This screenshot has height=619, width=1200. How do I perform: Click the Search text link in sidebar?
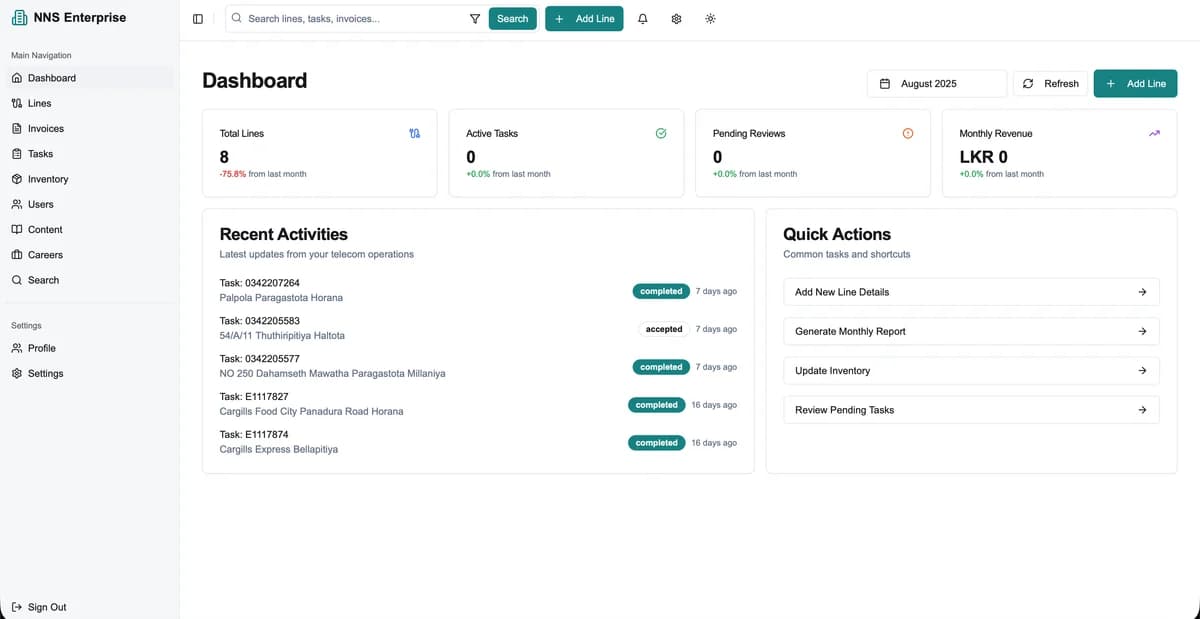click(43, 280)
